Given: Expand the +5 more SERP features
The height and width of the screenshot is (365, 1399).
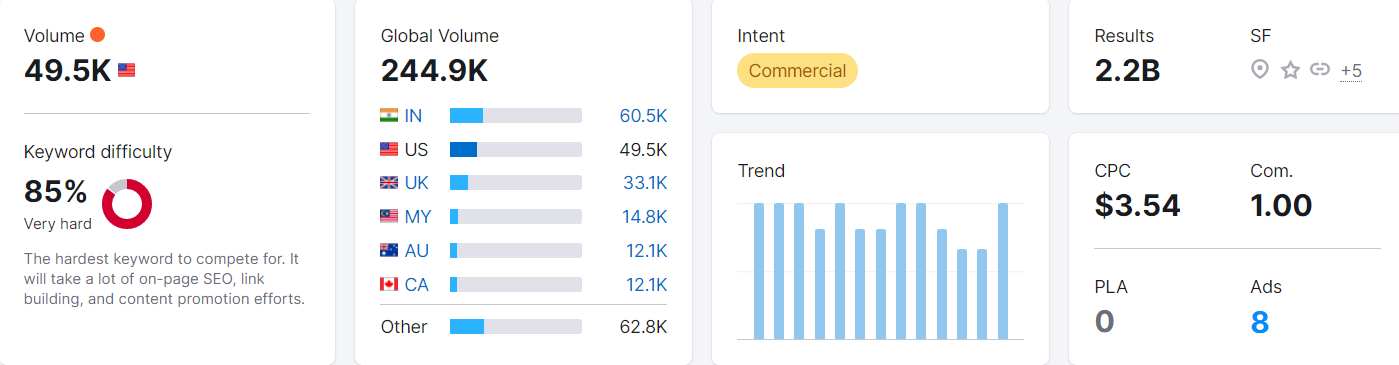Looking at the screenshot, I should click(1351, 70).
